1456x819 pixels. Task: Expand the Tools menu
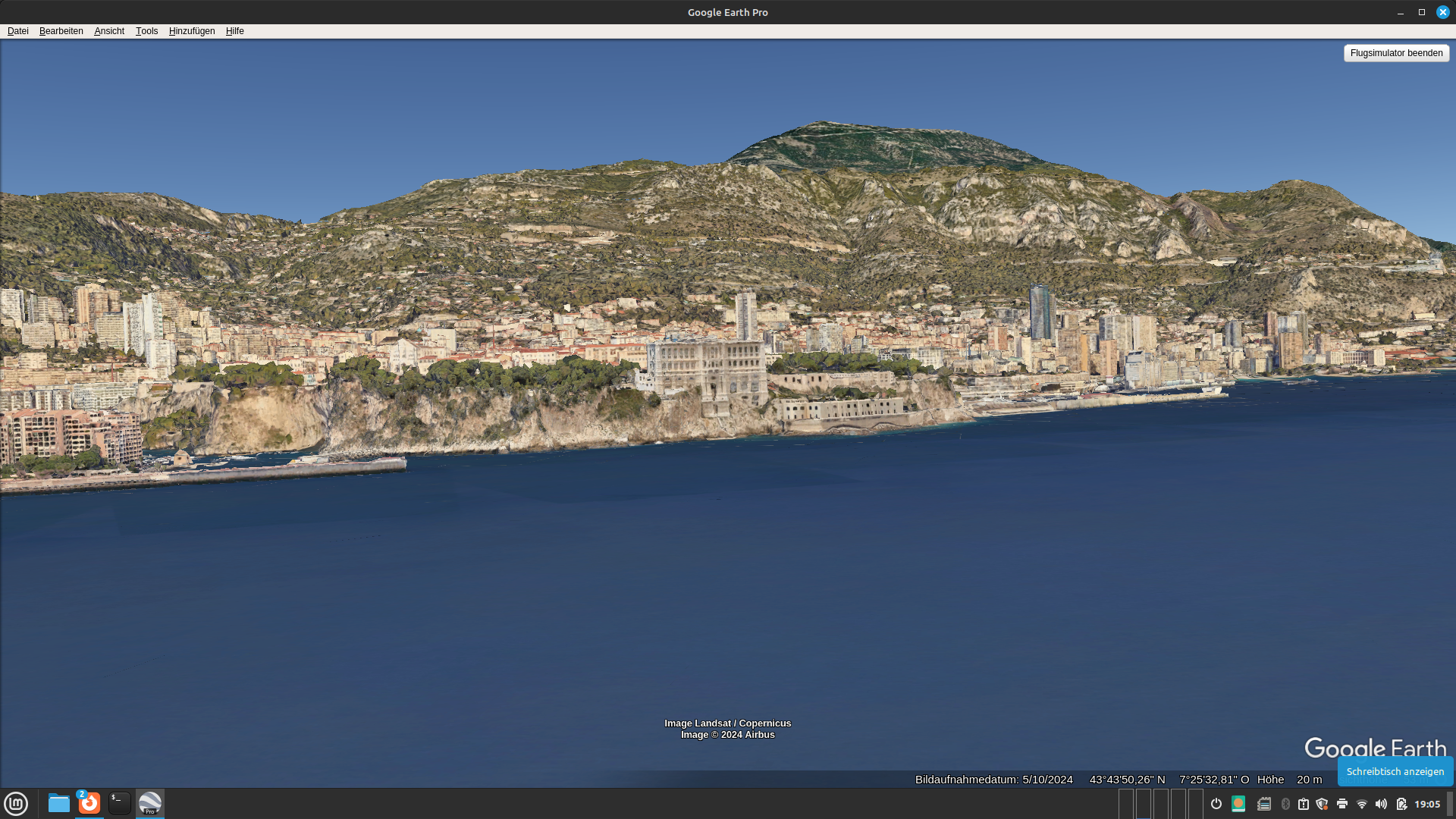point(146,31)
